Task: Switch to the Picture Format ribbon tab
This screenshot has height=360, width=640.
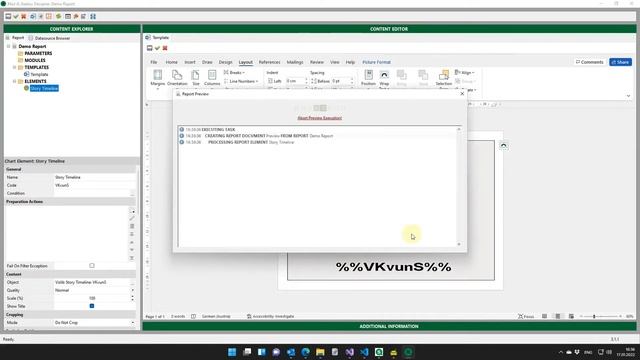Action: 376,62
